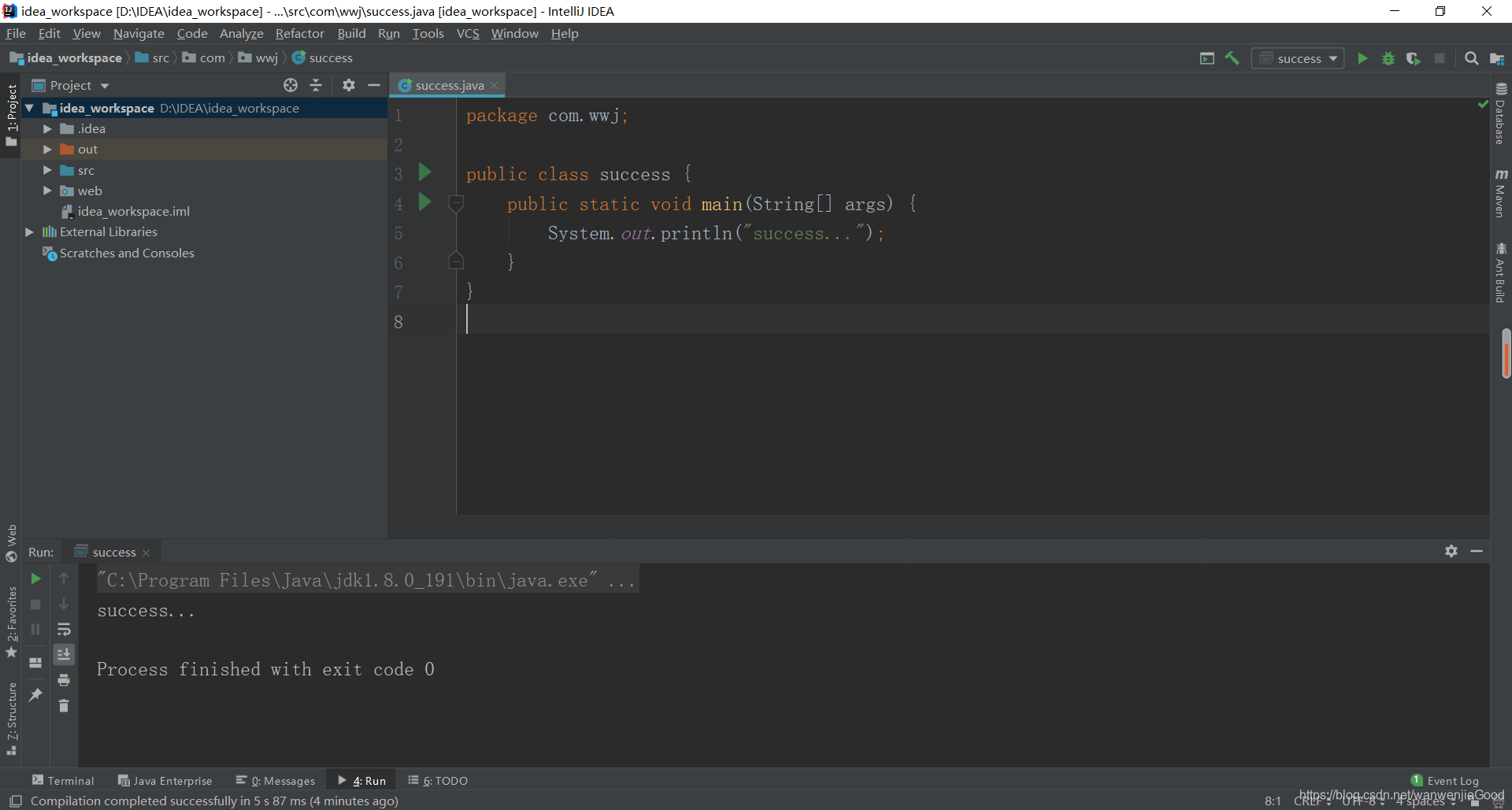1512x810 pixels.
Task: Open the Java Enterprise tool window
Action: [x=165, y=780]
